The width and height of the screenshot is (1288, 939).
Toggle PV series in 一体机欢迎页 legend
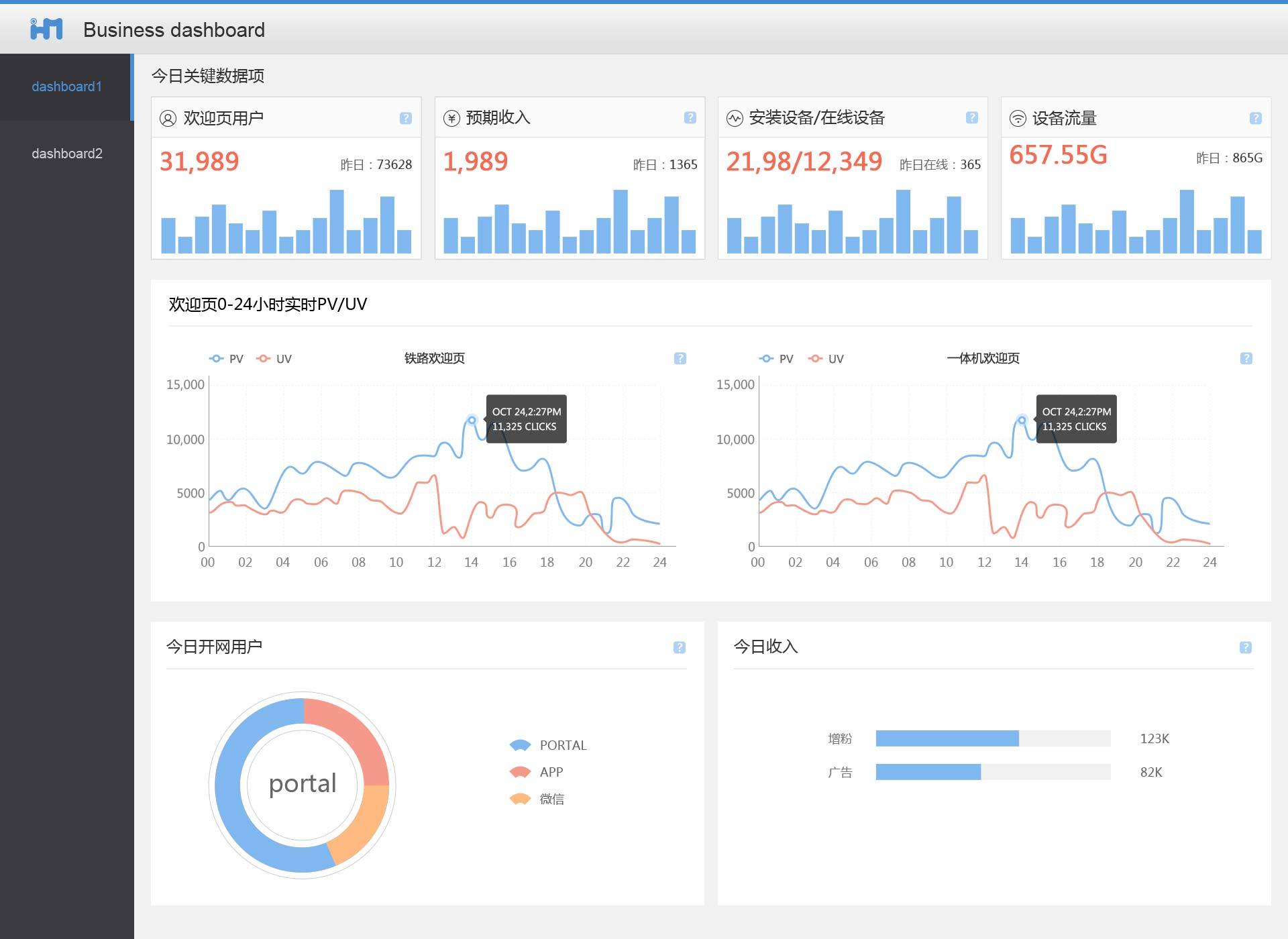pyautogui.click(x=776, y=359)
